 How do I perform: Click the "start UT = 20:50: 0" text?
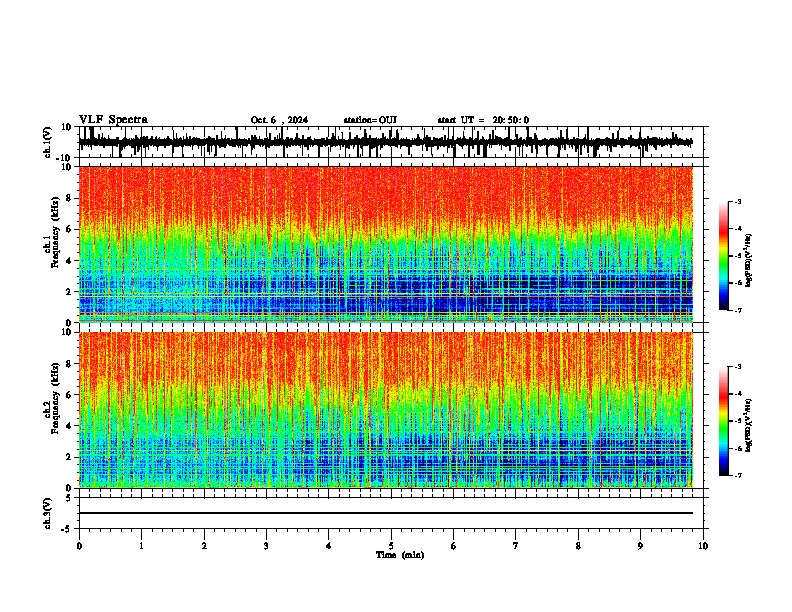click(483, 120)
